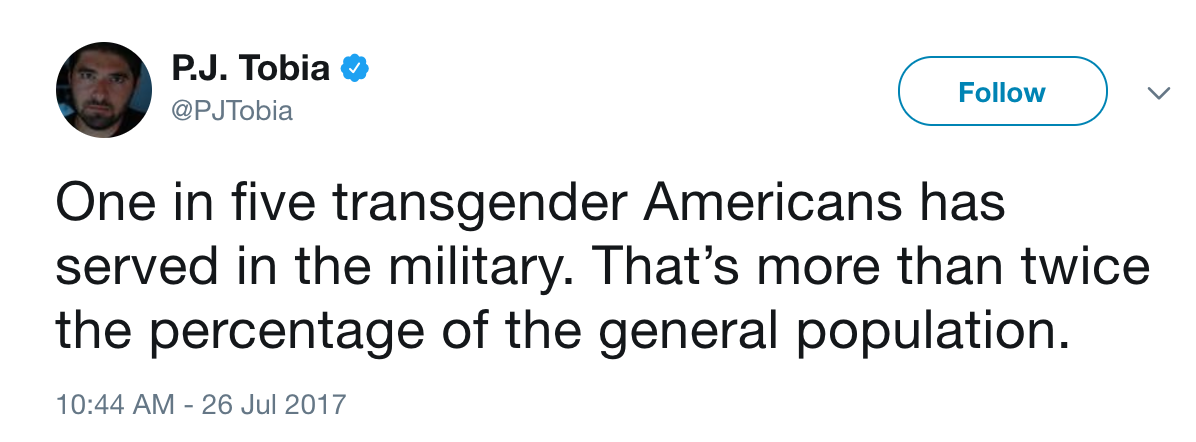The width and height of the screenshot is (1196, 442).
Task: Click P.J. Tobia's profile avatar photo
Action: (x=101, y=91)
